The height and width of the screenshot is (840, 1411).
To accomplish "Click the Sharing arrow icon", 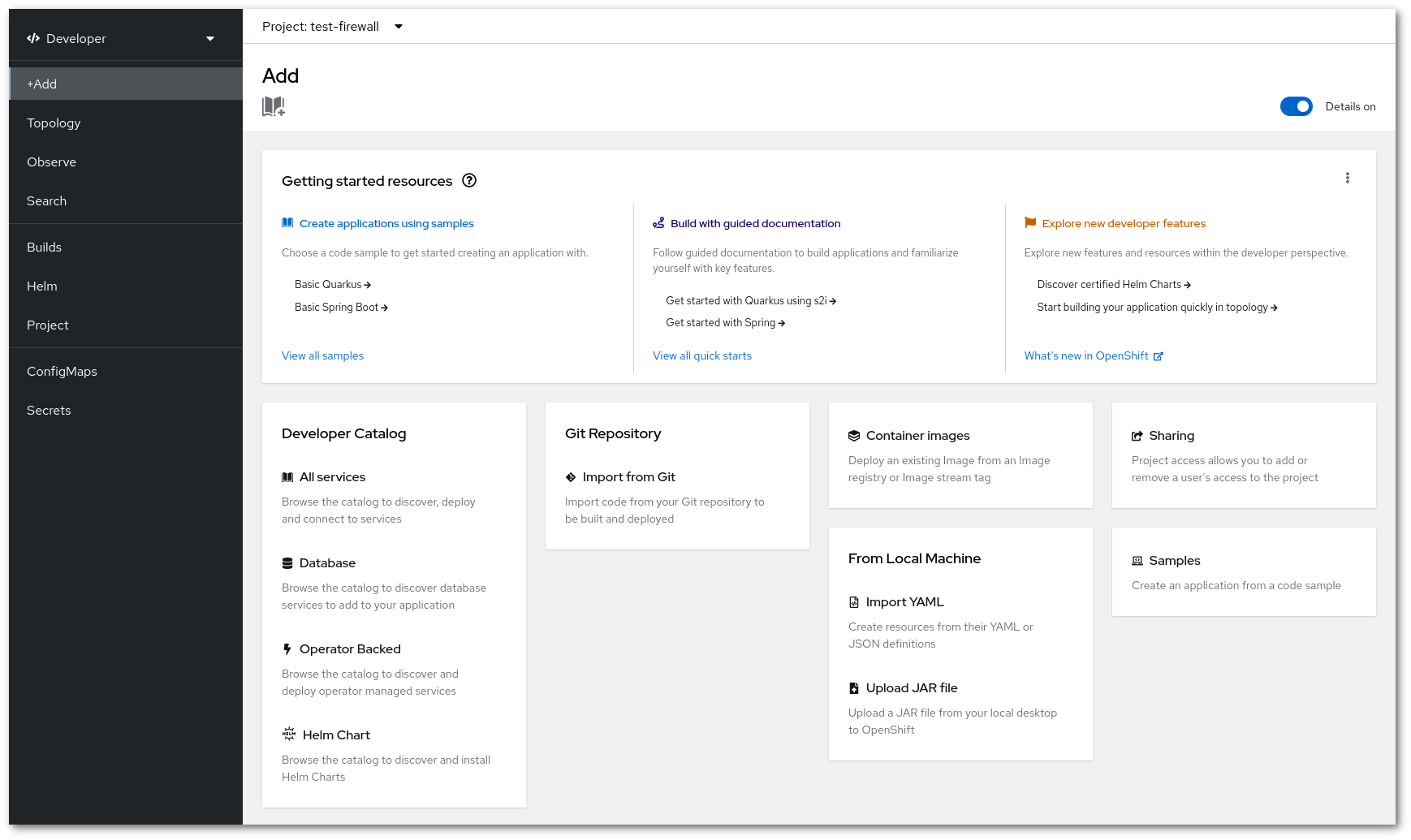I will tap(1137, 436).
